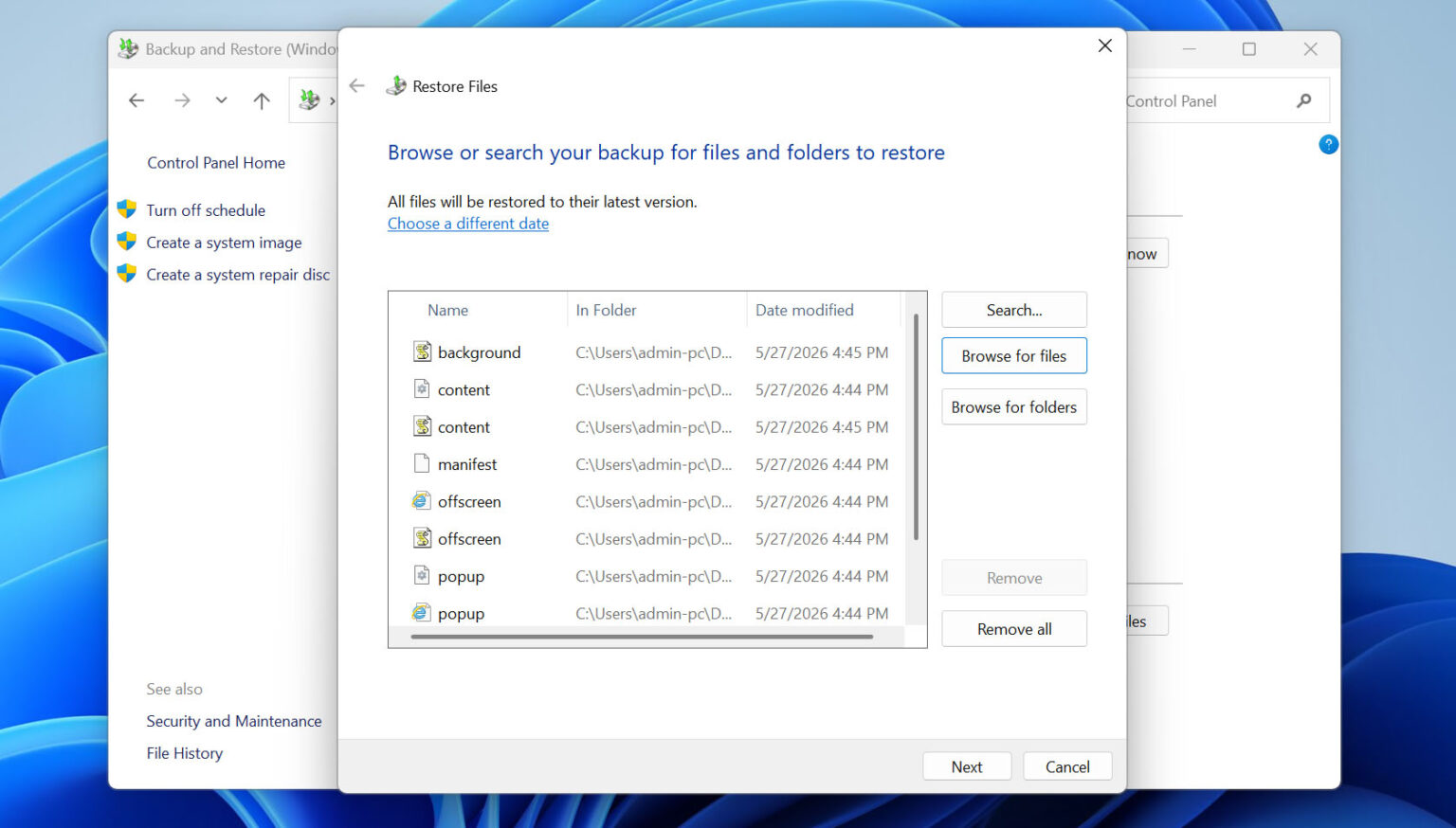Click Create a system repair disc link
The image size is (1456, 828).
tap(238, 275)
